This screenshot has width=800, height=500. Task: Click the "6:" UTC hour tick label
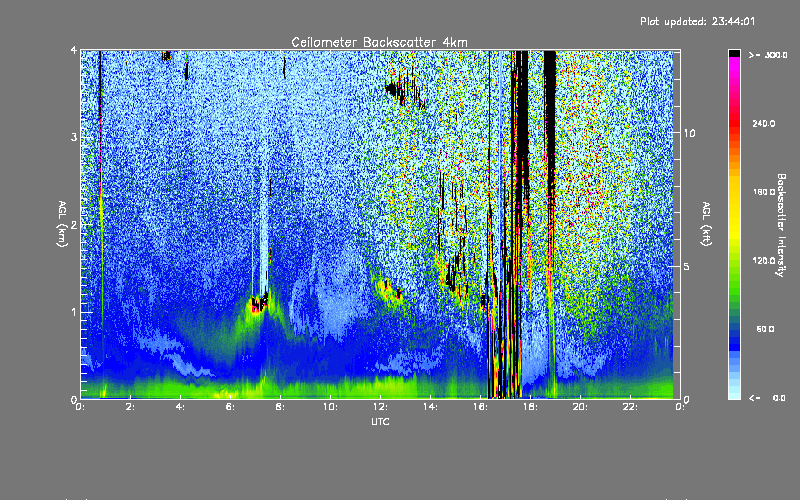point(230,407)
